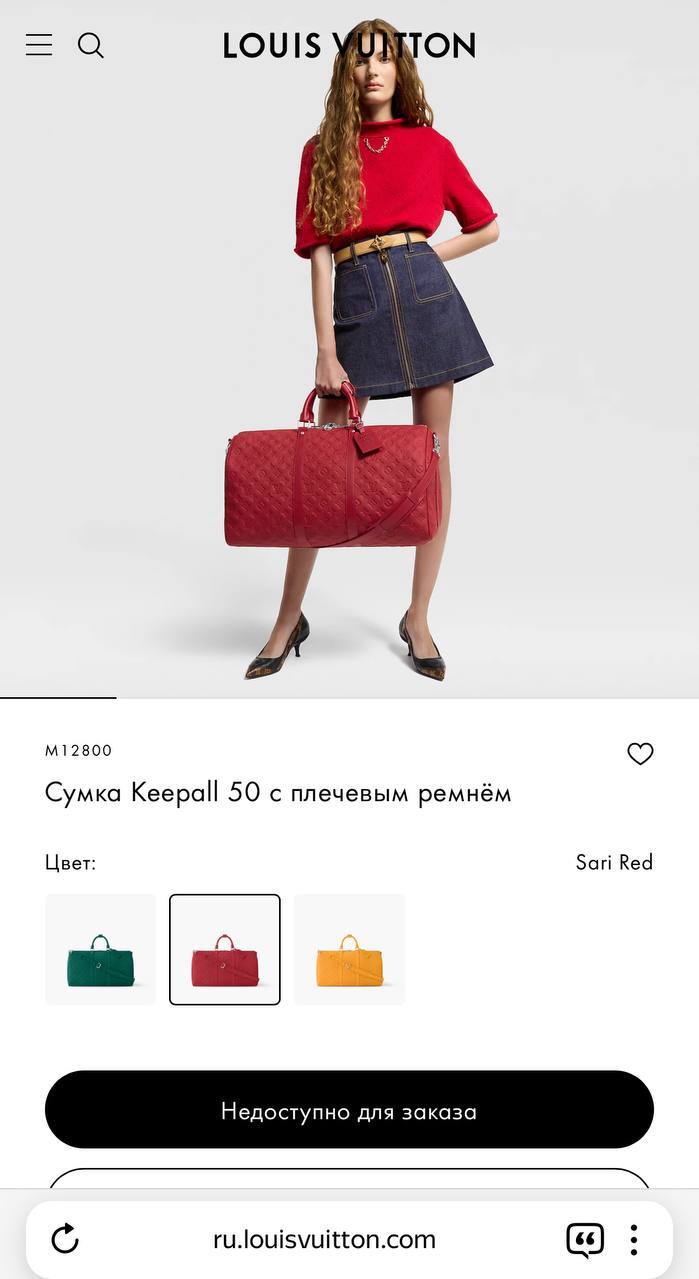Tap the quote bubble icon in browser bar
The height and width of the screenshot is (1279, 699).
click(585, 1240)
